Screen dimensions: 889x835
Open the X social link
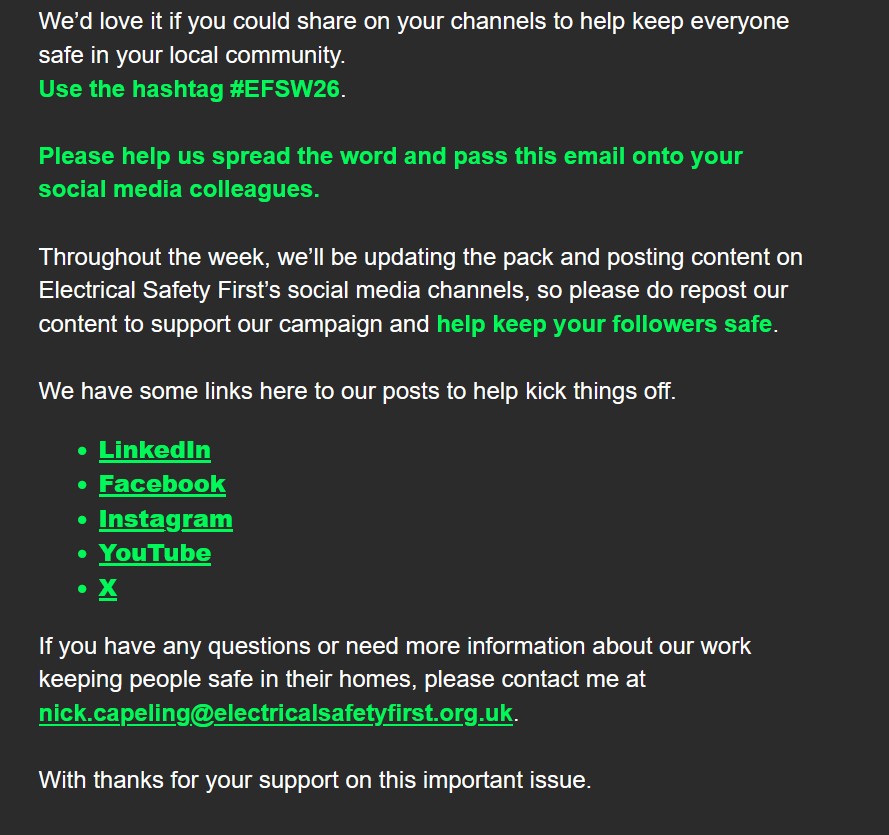pos(108,588)
